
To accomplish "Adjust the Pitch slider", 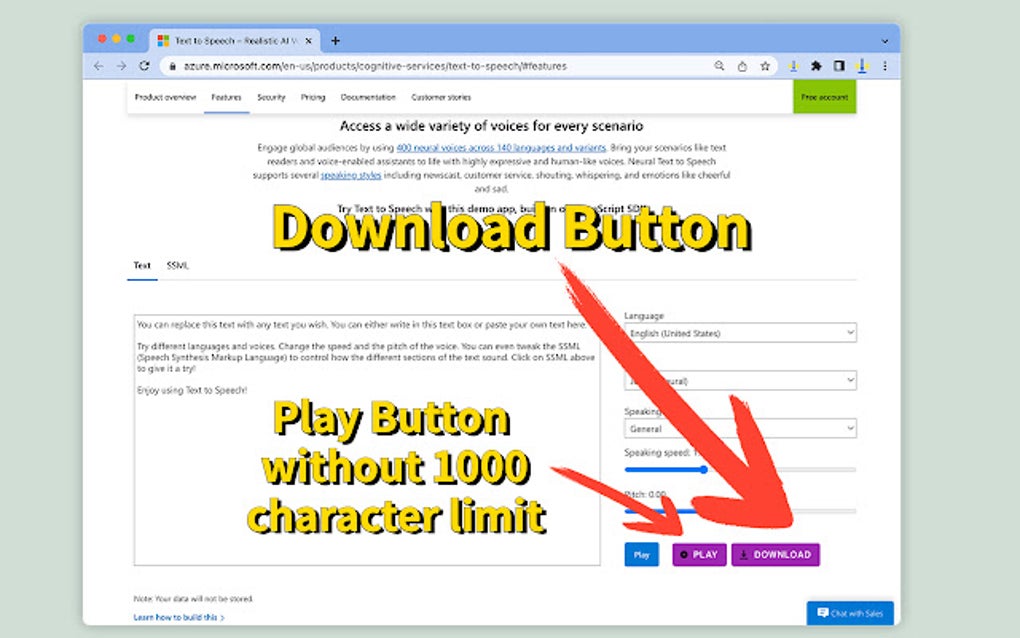I will [x=740, y=511].
